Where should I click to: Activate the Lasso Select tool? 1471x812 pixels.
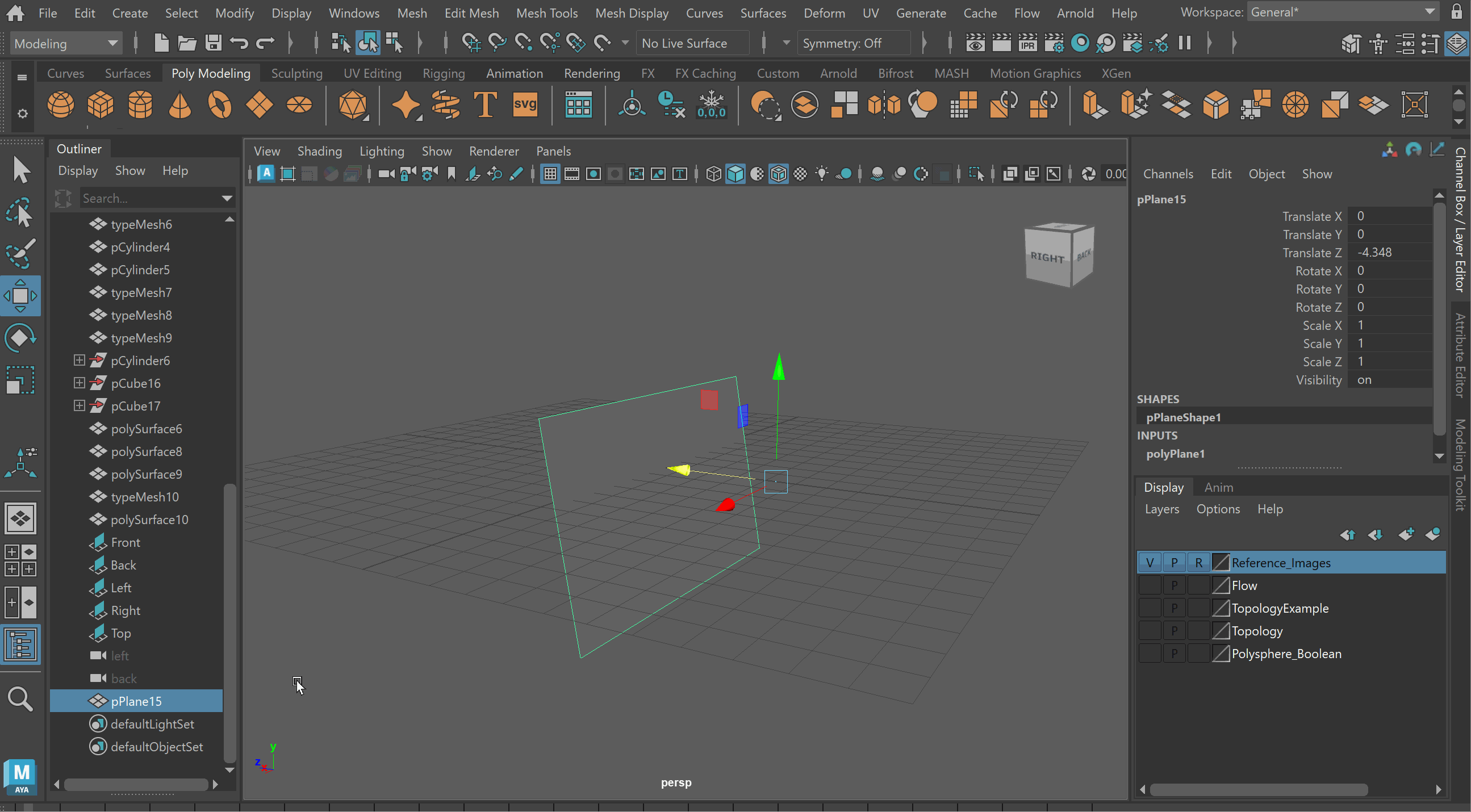pos(20,212)
